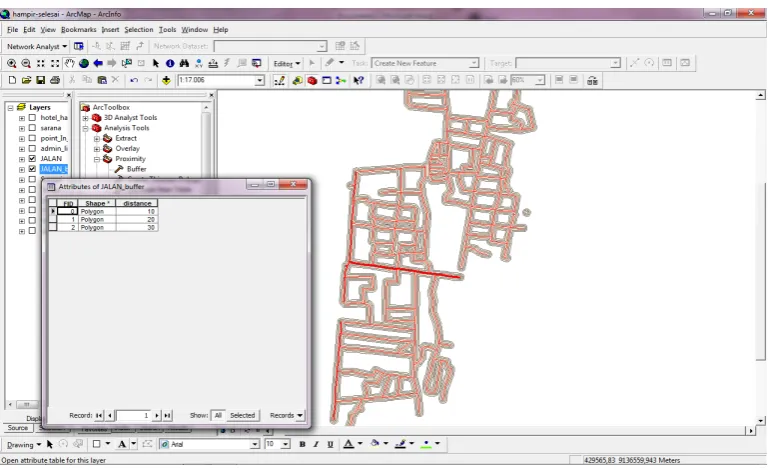769x470 pixels.
Task: Click the Selected records button
Action: pos(242,415)
